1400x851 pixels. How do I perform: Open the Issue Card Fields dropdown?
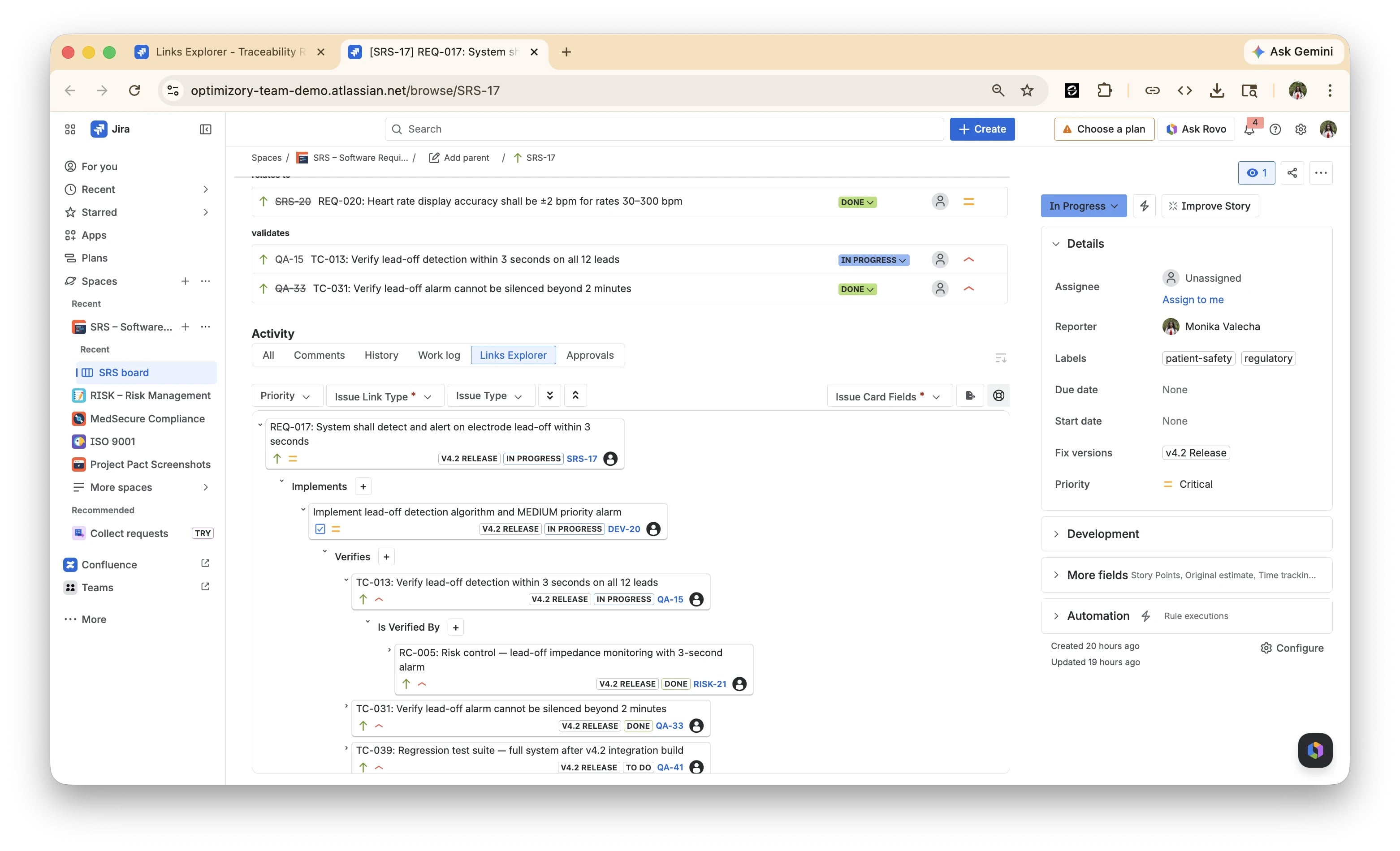[889, 395]
